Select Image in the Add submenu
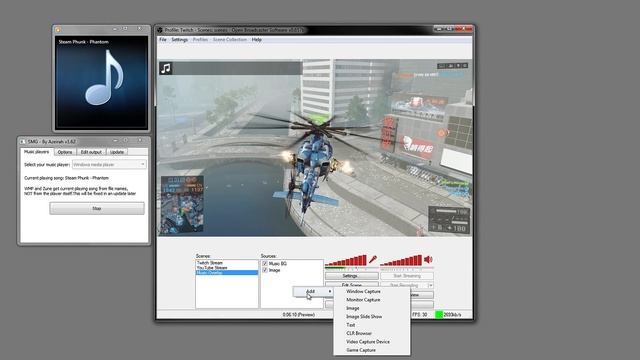 pyautogui.click(x=353, y=309)
